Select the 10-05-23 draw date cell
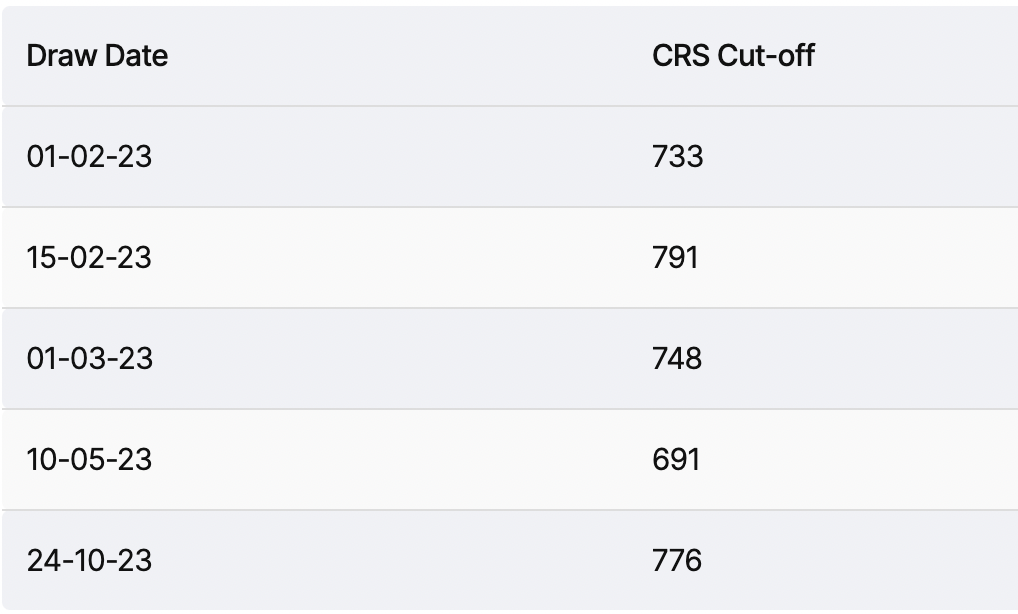1018x614 pixels. coord(90,460)
